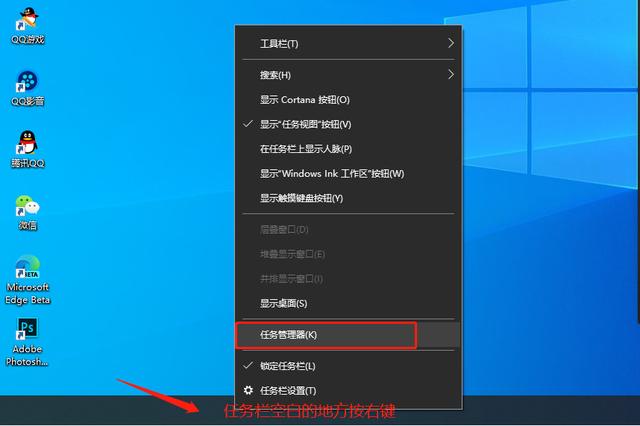Enable 显示触摸键盘按钮(Y)
This screenshot has width=640, height=426.
pos(348,198)
